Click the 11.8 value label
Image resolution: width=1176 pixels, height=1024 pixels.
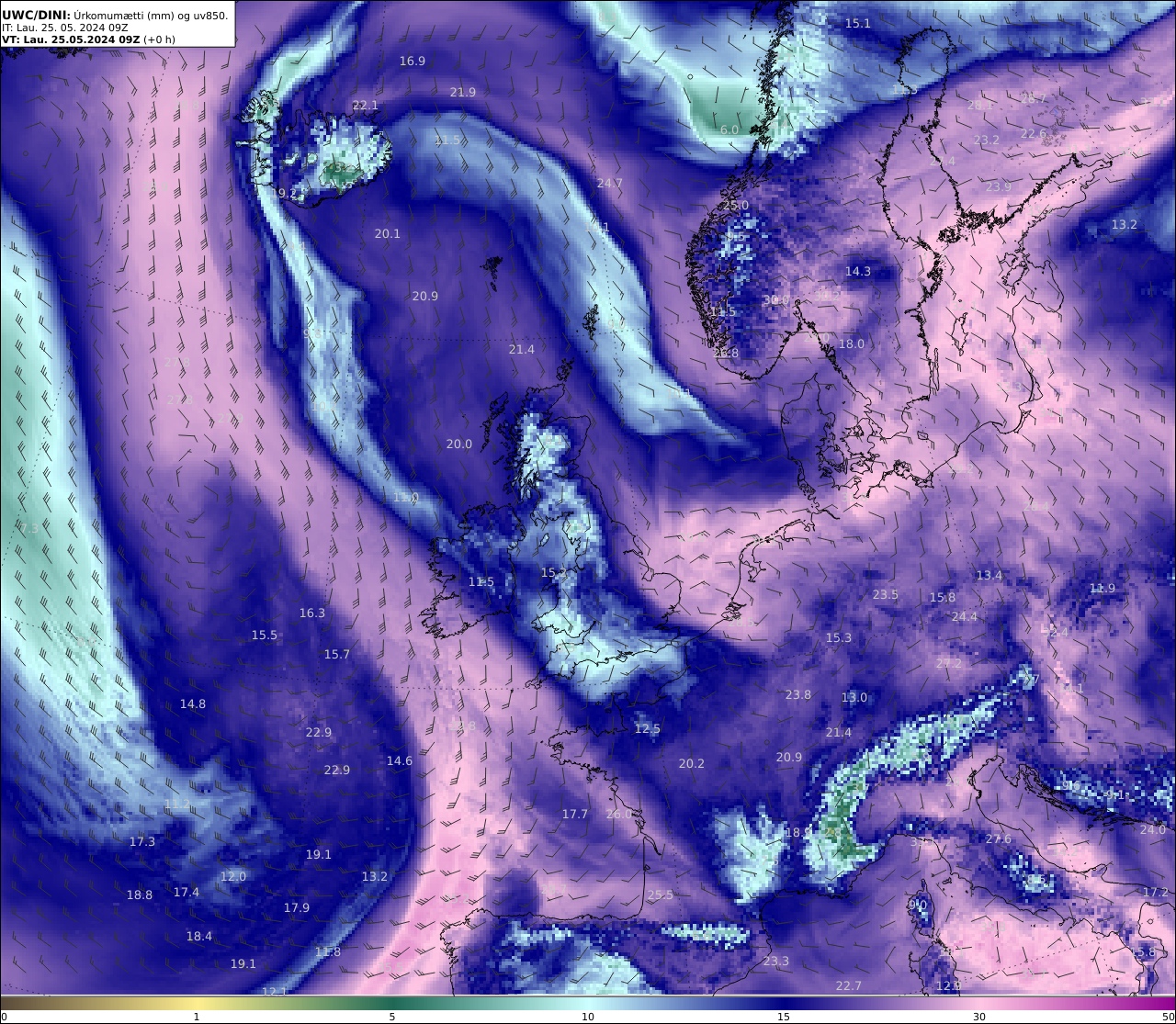(x=328, y=951)
